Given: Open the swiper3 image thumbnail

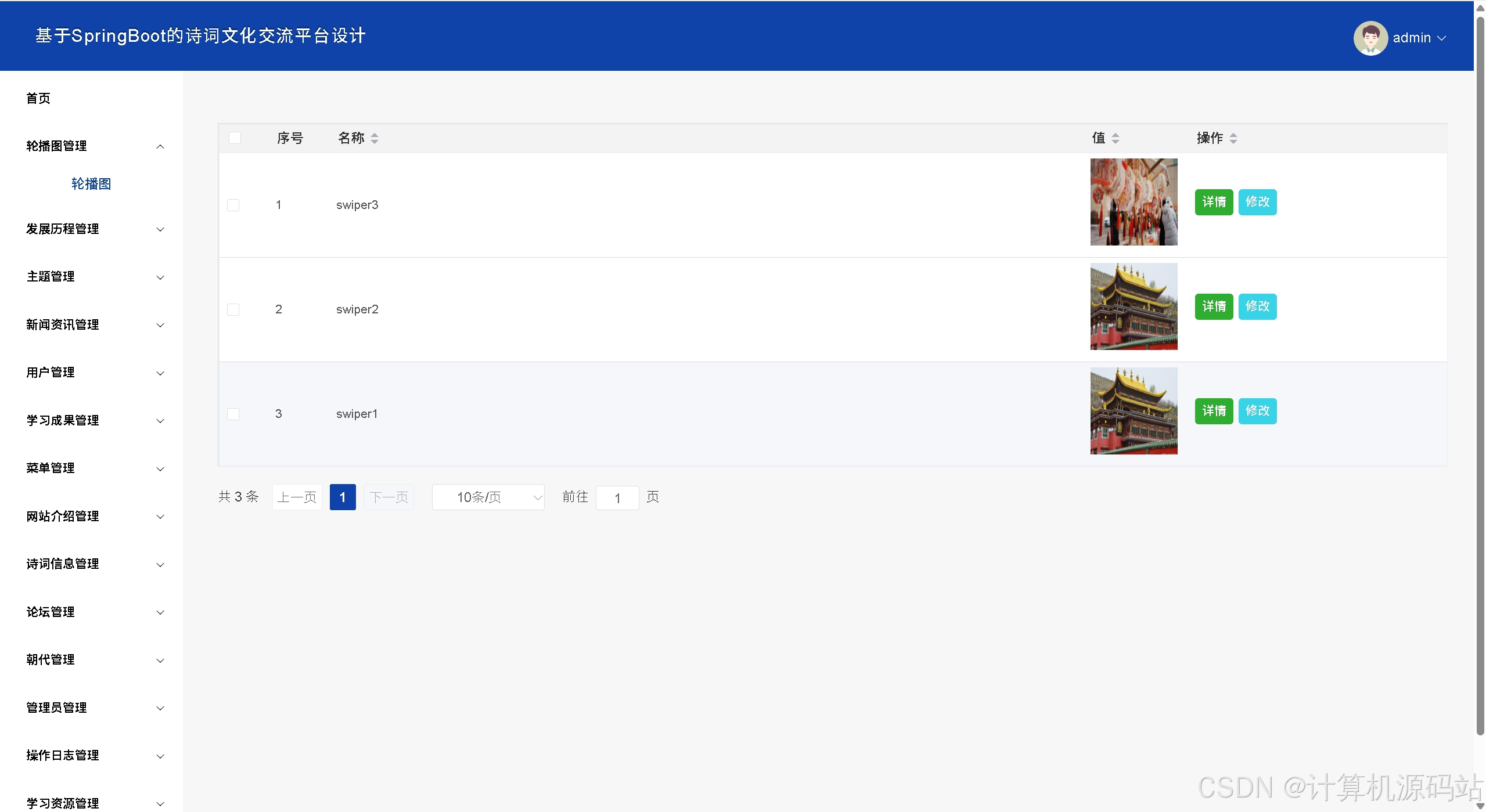Looking at the screenshot, I should point(1134,202).
